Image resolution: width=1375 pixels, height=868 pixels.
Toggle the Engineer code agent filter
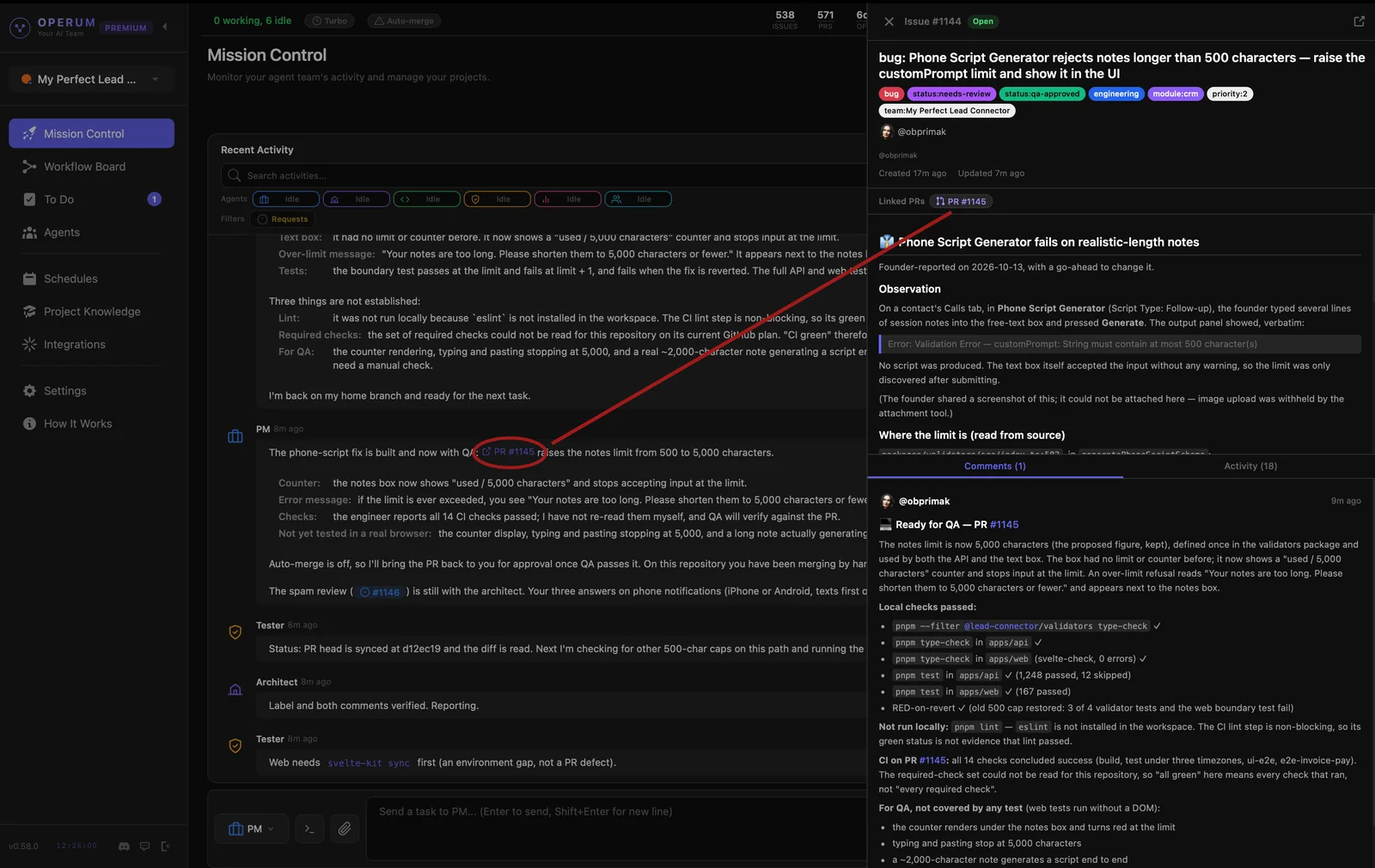[427, 199]
